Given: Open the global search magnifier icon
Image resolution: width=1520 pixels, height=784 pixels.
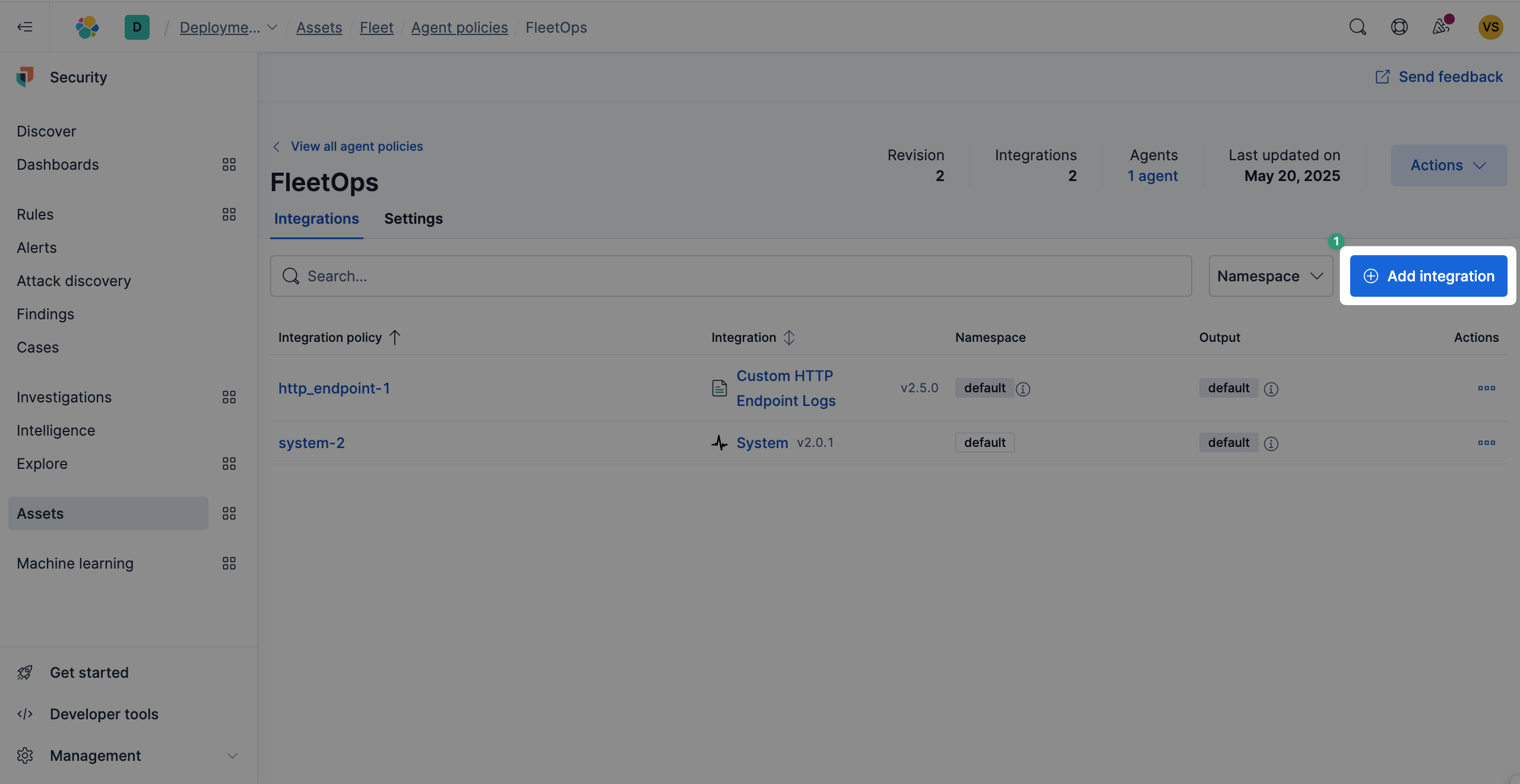Looking at the screenshot, I should coord(1357,27).
